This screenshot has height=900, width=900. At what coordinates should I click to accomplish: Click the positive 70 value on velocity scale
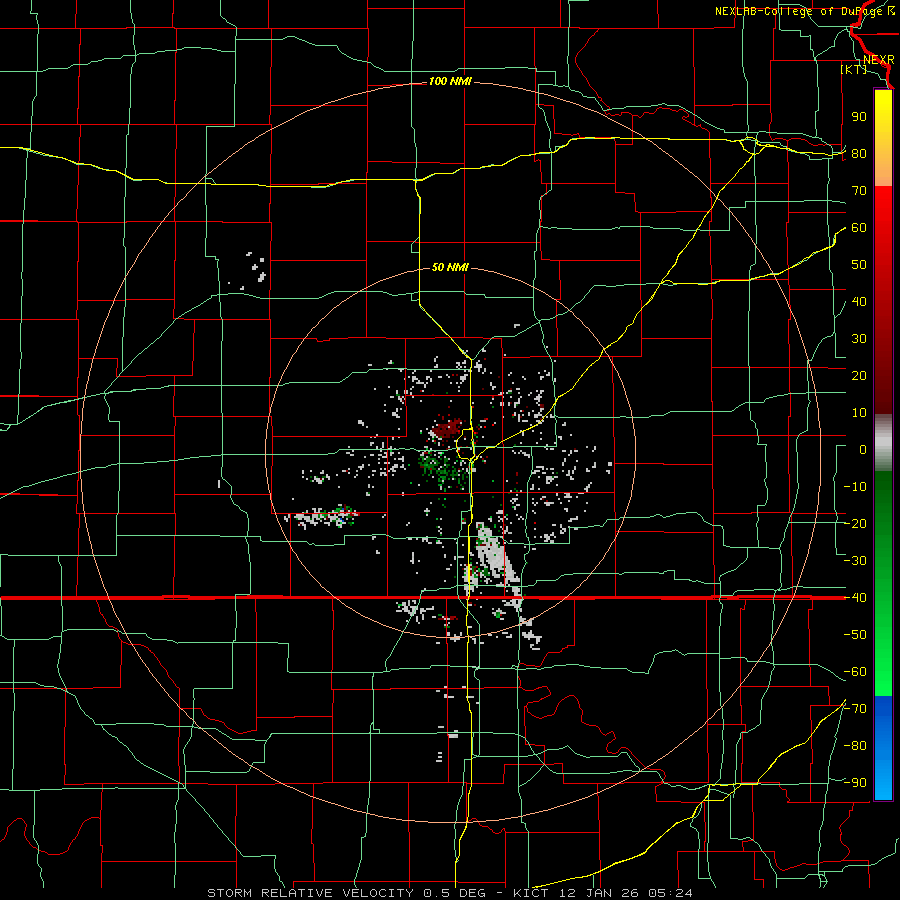coord(859,191)
